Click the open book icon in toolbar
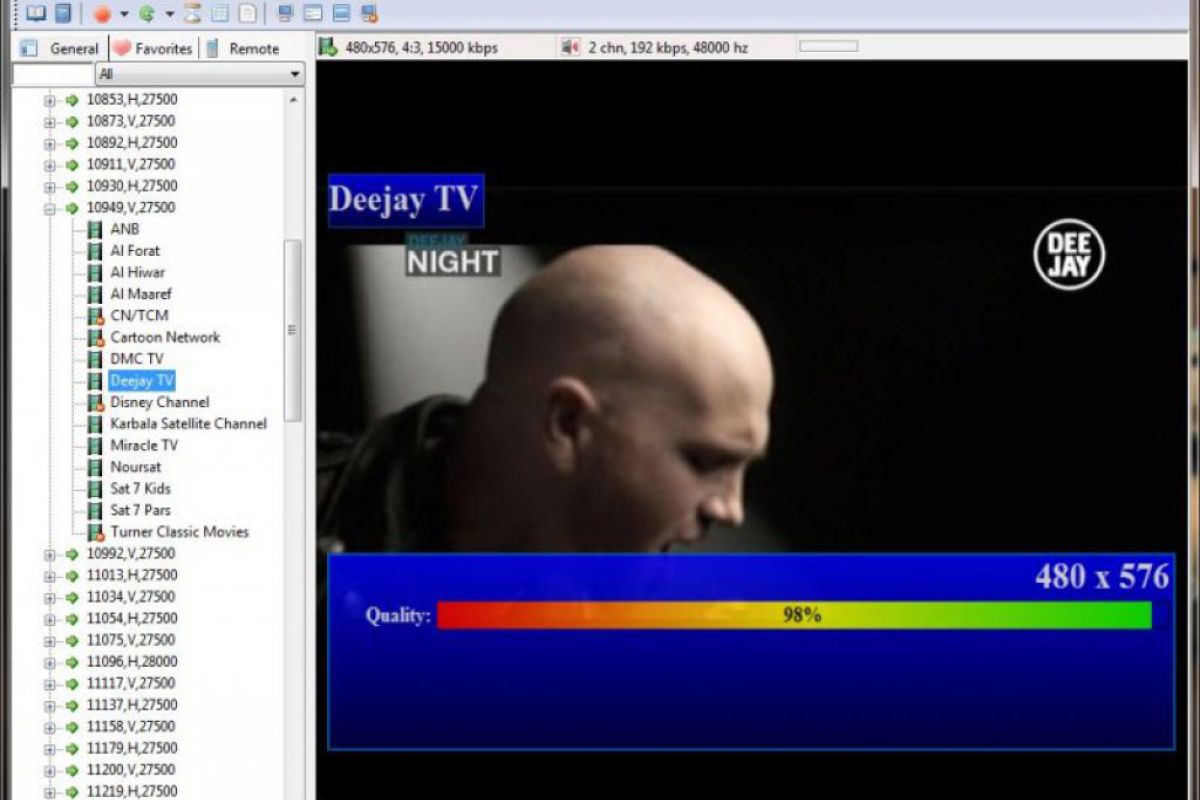Image resolution: width=1200 pixels, height=800 pixels. 36,13
